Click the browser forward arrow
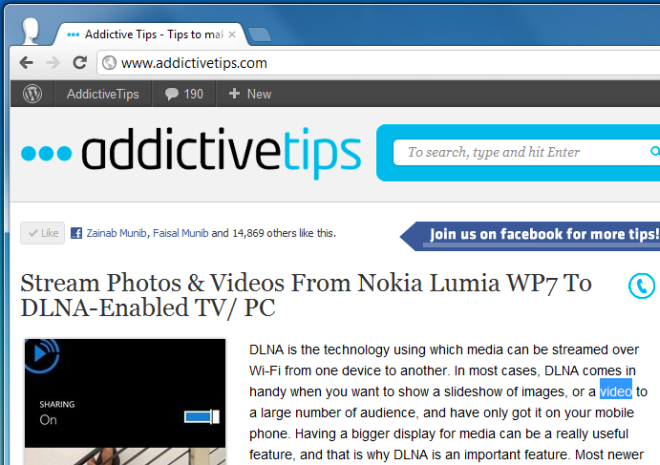 [53, 63]
